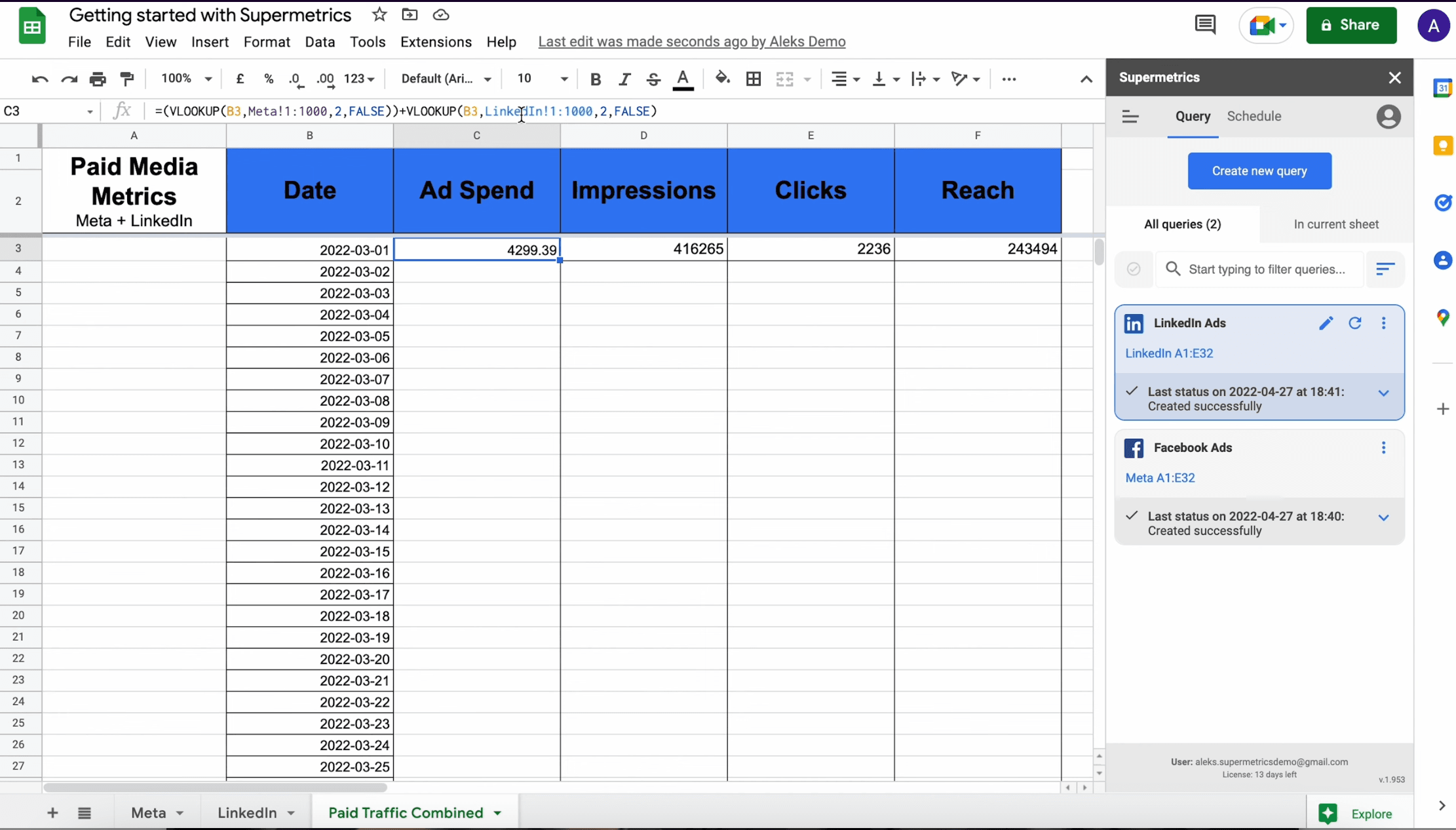Open the Format menu

tap(267, 42)
